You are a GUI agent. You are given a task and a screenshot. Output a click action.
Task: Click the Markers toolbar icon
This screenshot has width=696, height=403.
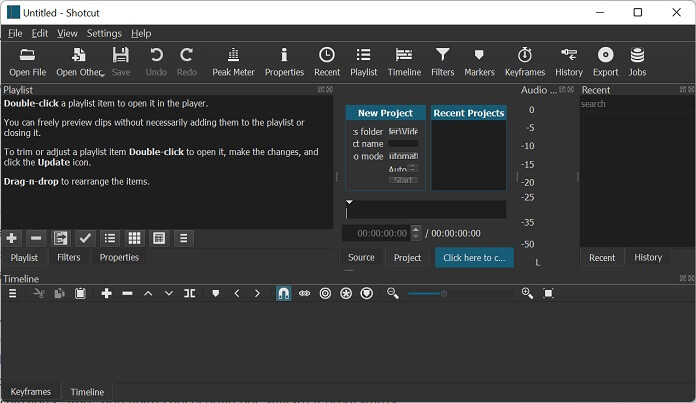click(x=479, y=61)
